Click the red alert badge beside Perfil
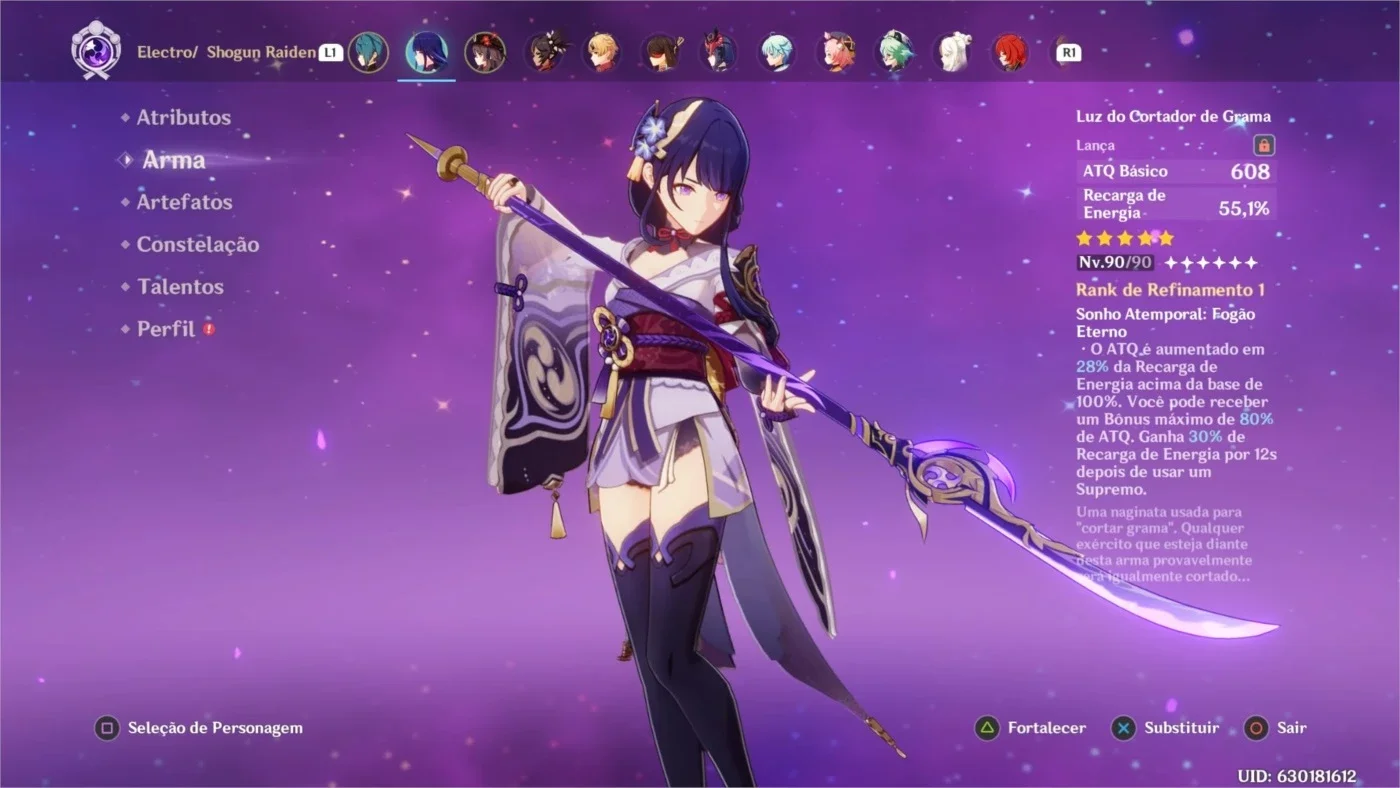This screenshot has width=1400, height=788. coord(209,328)
